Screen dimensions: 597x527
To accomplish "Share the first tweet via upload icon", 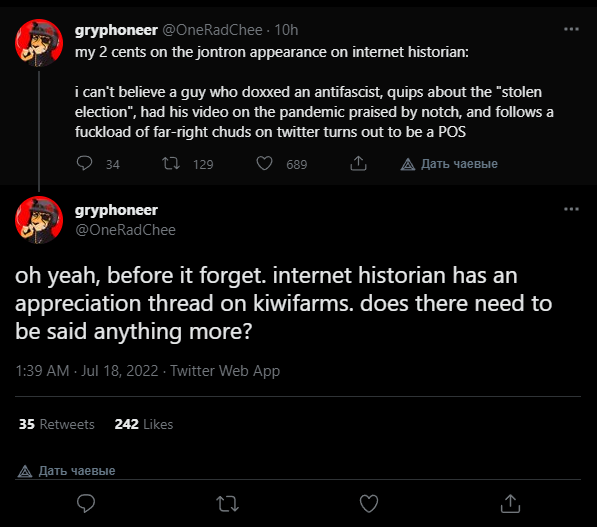I will 358,163.
